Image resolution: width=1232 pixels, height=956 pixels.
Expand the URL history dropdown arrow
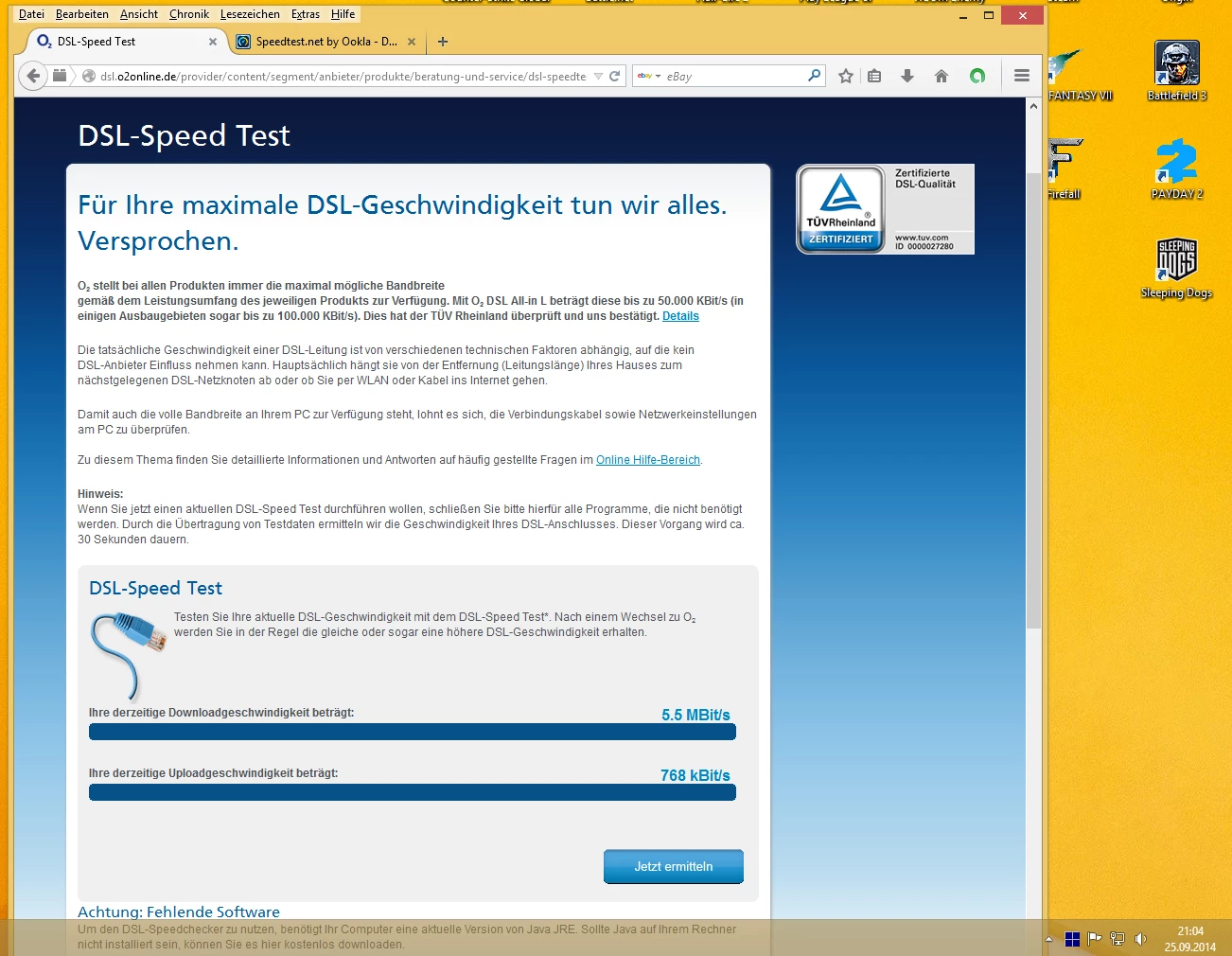pos(598,76)
